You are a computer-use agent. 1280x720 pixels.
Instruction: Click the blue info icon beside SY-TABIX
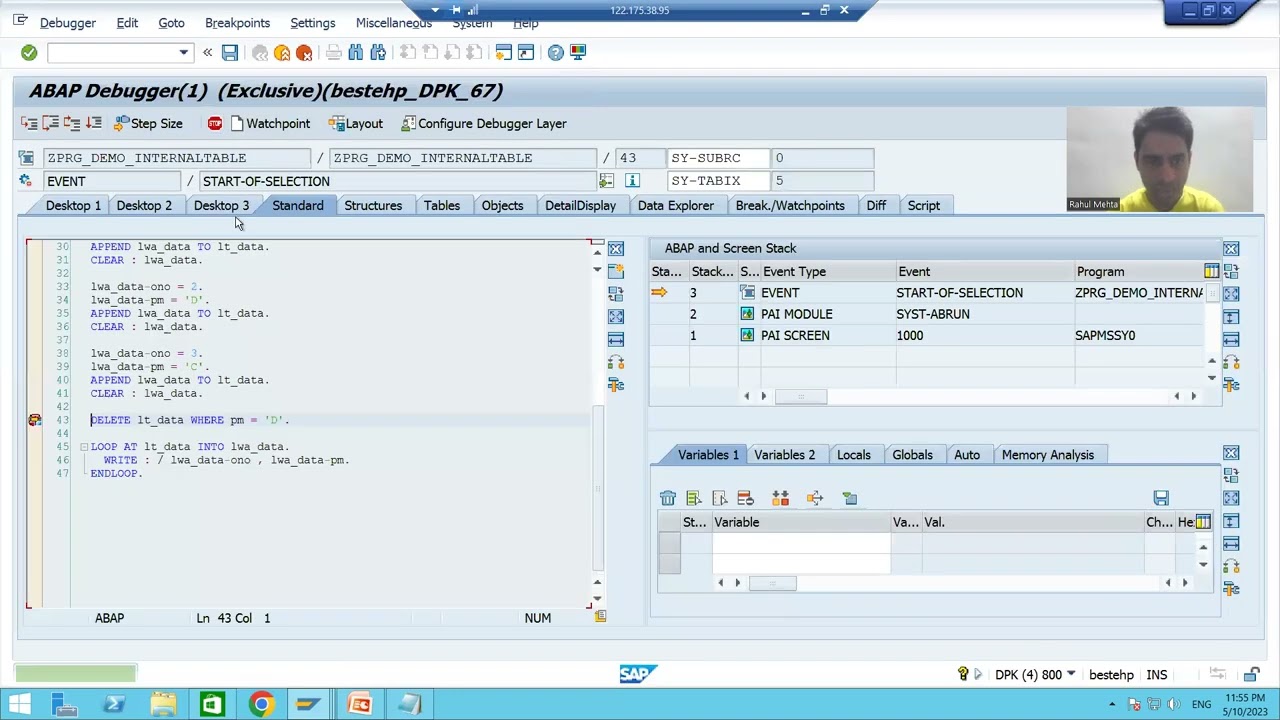[632, 181]
